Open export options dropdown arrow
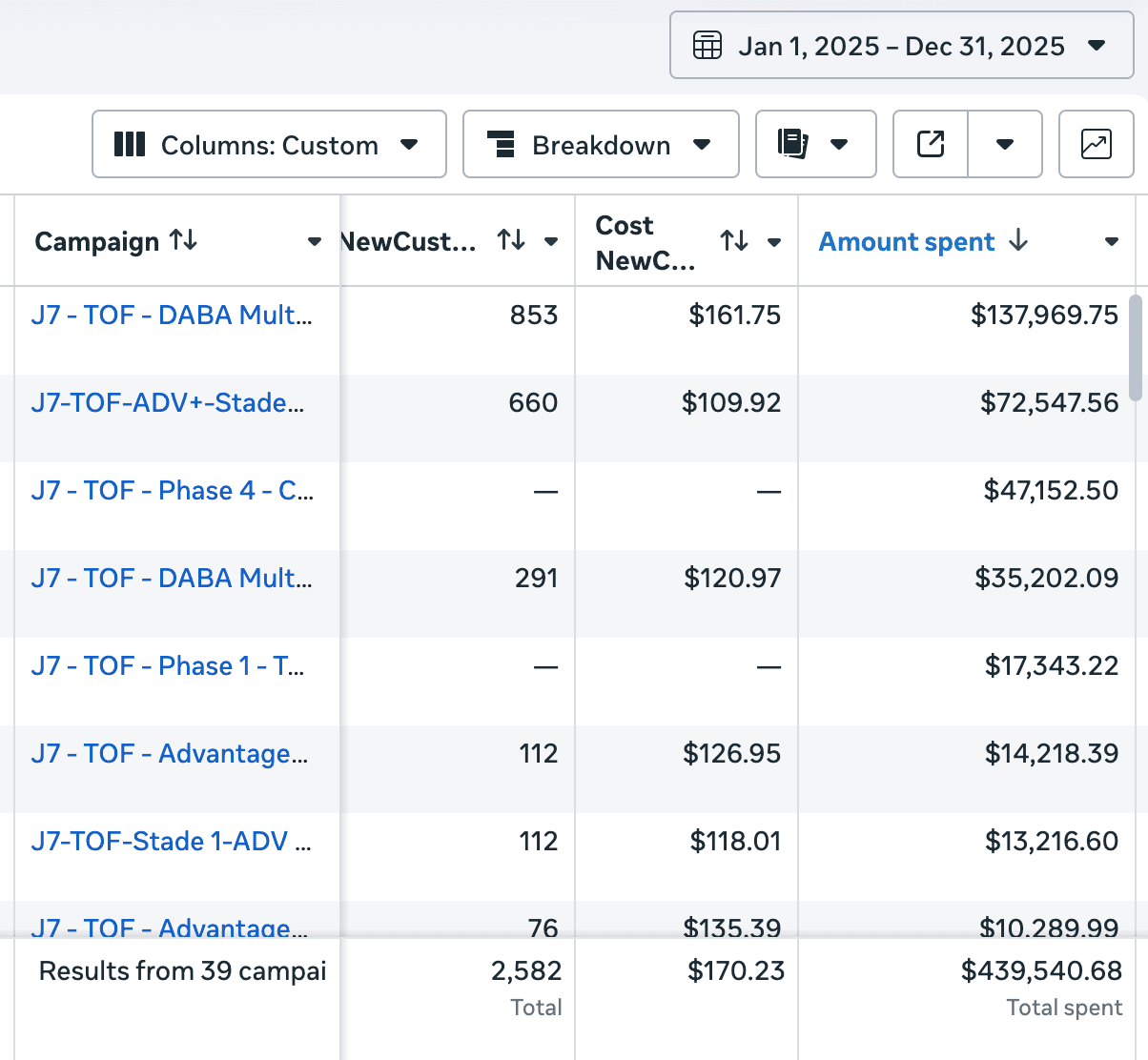Screen dimensions: 1148x1060 click(x=1004, y=145)
